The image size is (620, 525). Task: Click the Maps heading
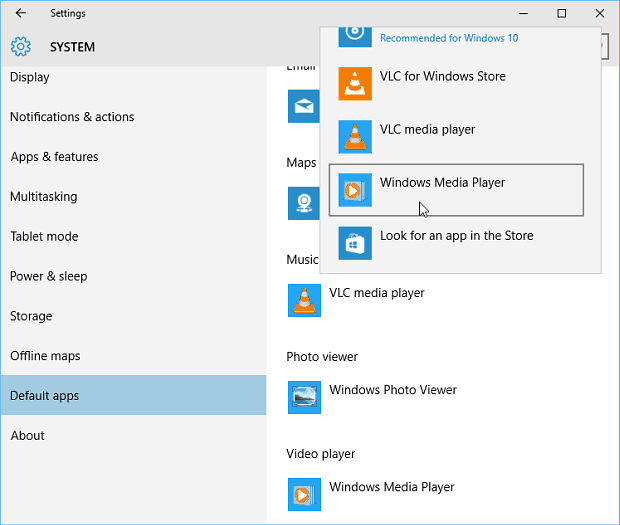coord(301,162)
